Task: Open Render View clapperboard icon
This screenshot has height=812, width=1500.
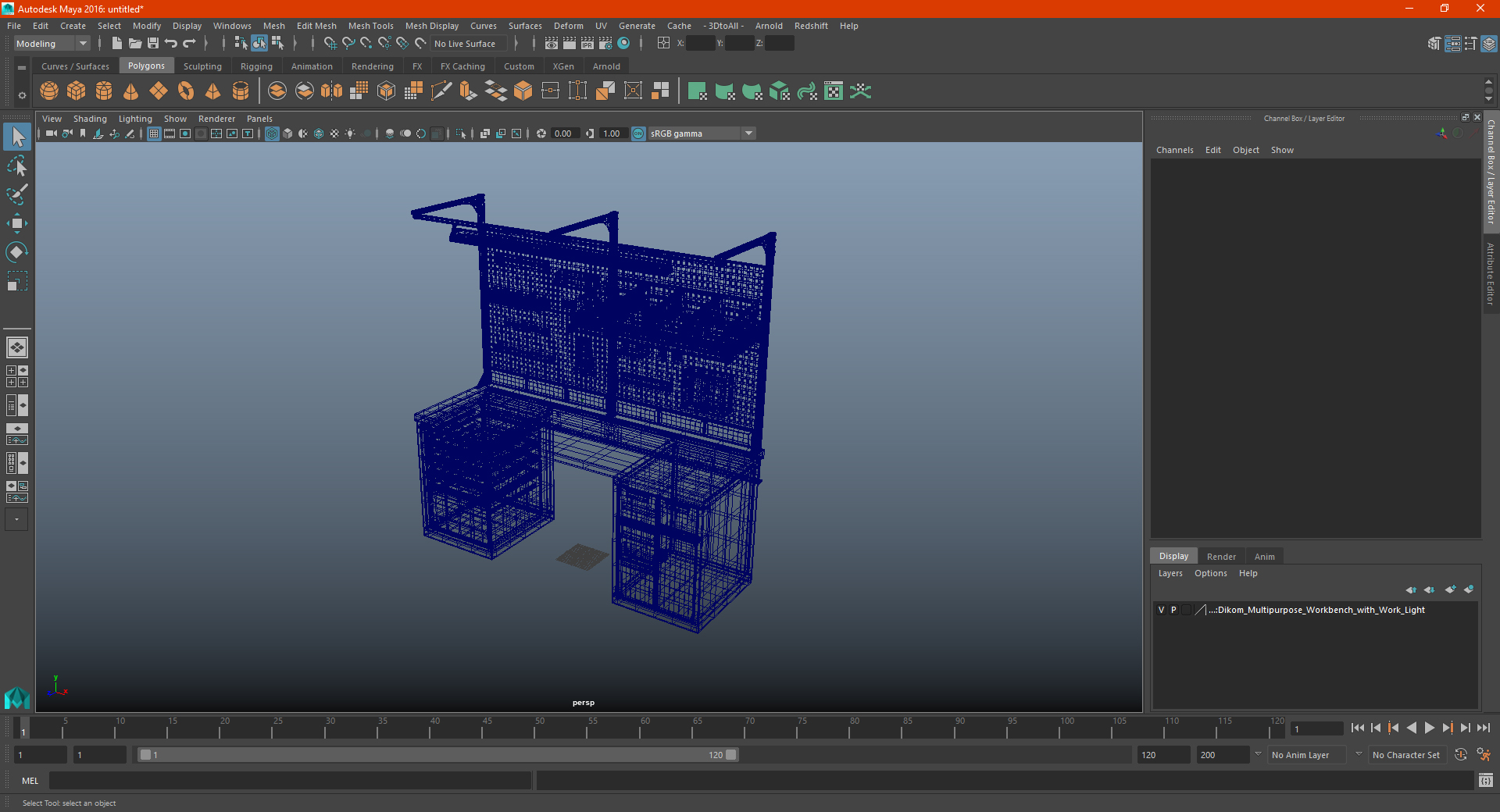Action: click(x=552, y=44)
